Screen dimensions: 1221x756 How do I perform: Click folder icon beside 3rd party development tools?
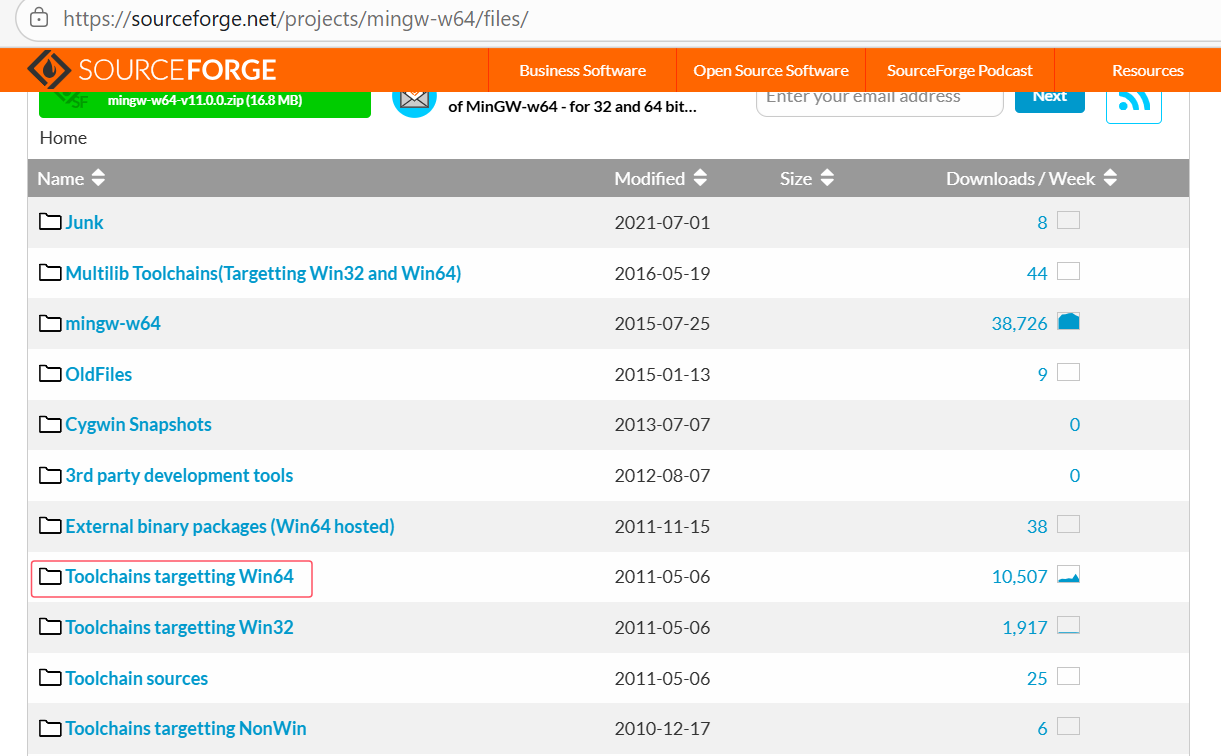(x=50, y=475)
